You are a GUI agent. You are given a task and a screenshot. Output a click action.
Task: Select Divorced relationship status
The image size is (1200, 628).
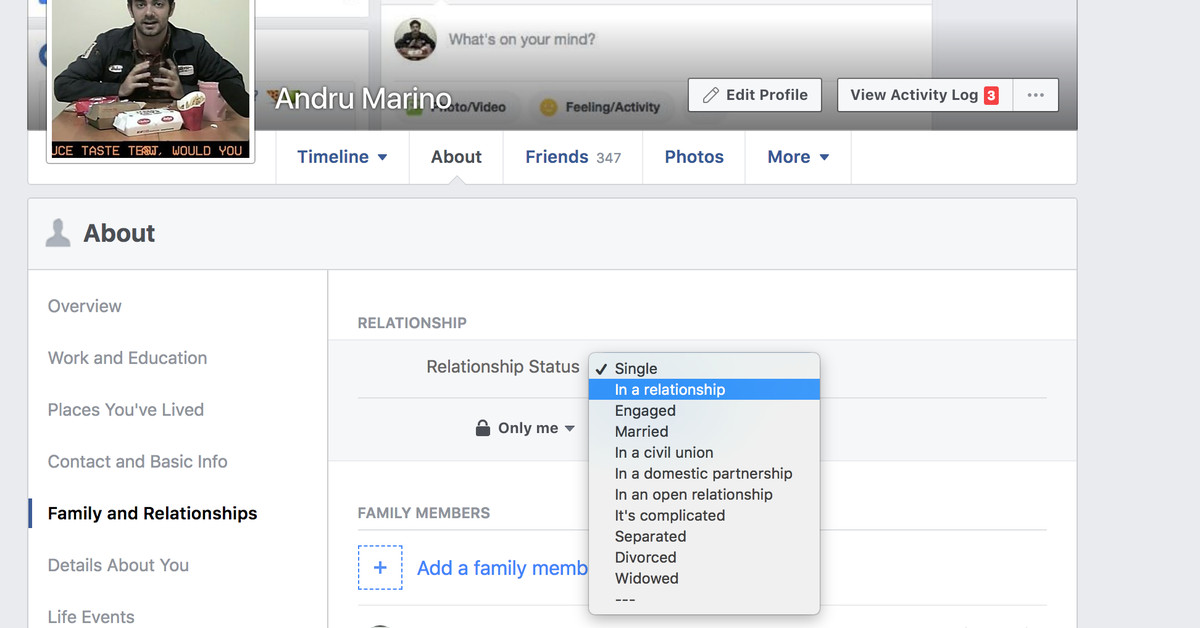[704, 558]
